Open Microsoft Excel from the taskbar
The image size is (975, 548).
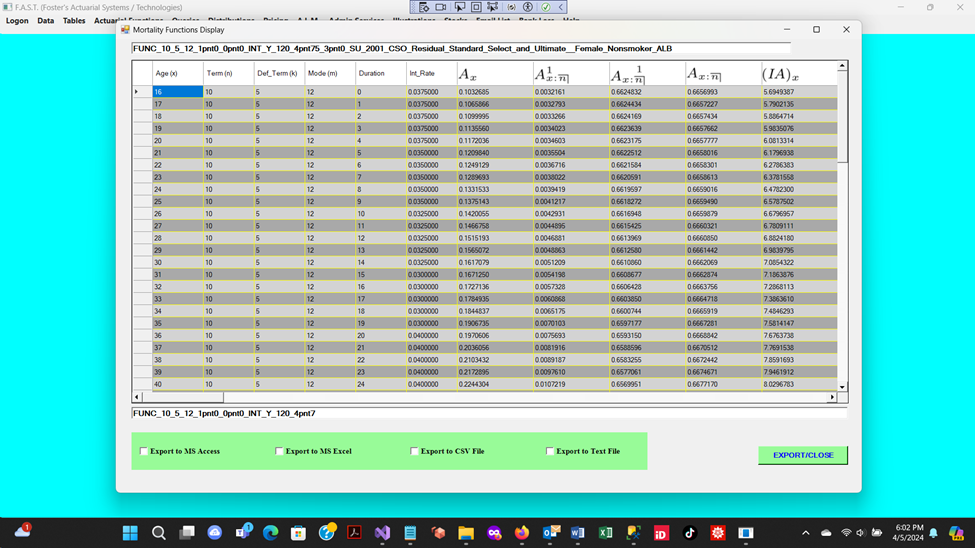coord(605,533)
